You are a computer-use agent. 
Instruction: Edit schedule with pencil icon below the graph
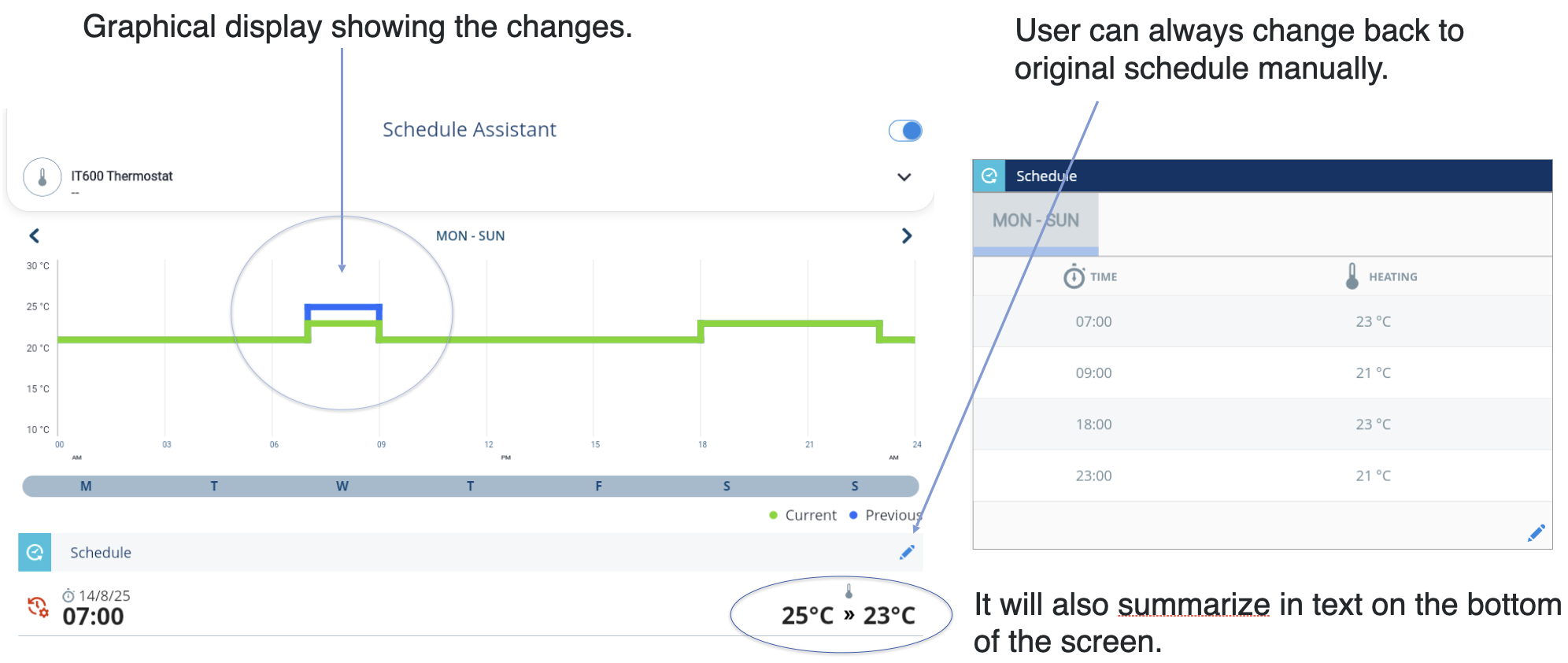907,552
